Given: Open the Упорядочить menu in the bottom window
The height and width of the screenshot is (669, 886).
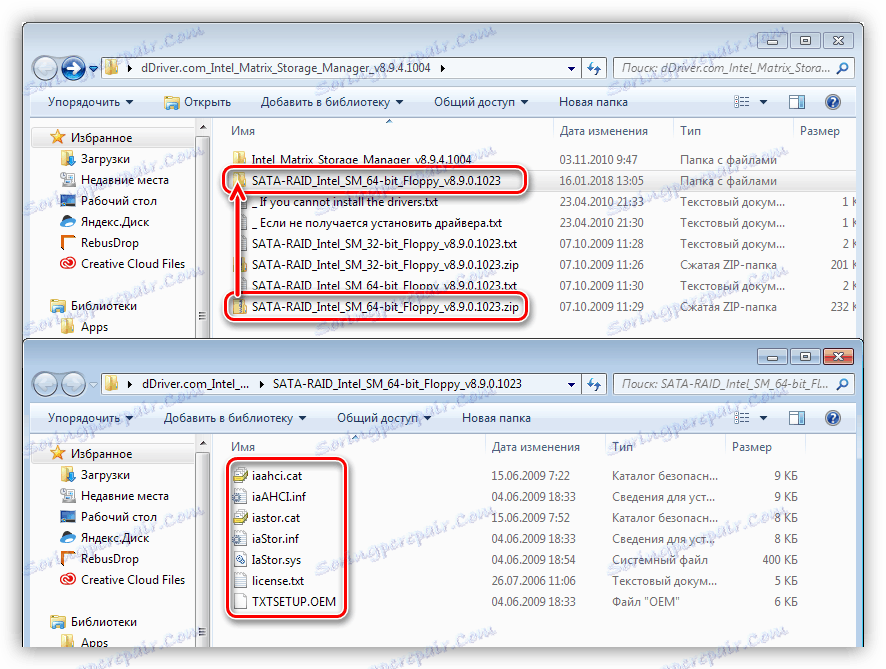Looking at the screenshot, I should click(x=90, y=418).
